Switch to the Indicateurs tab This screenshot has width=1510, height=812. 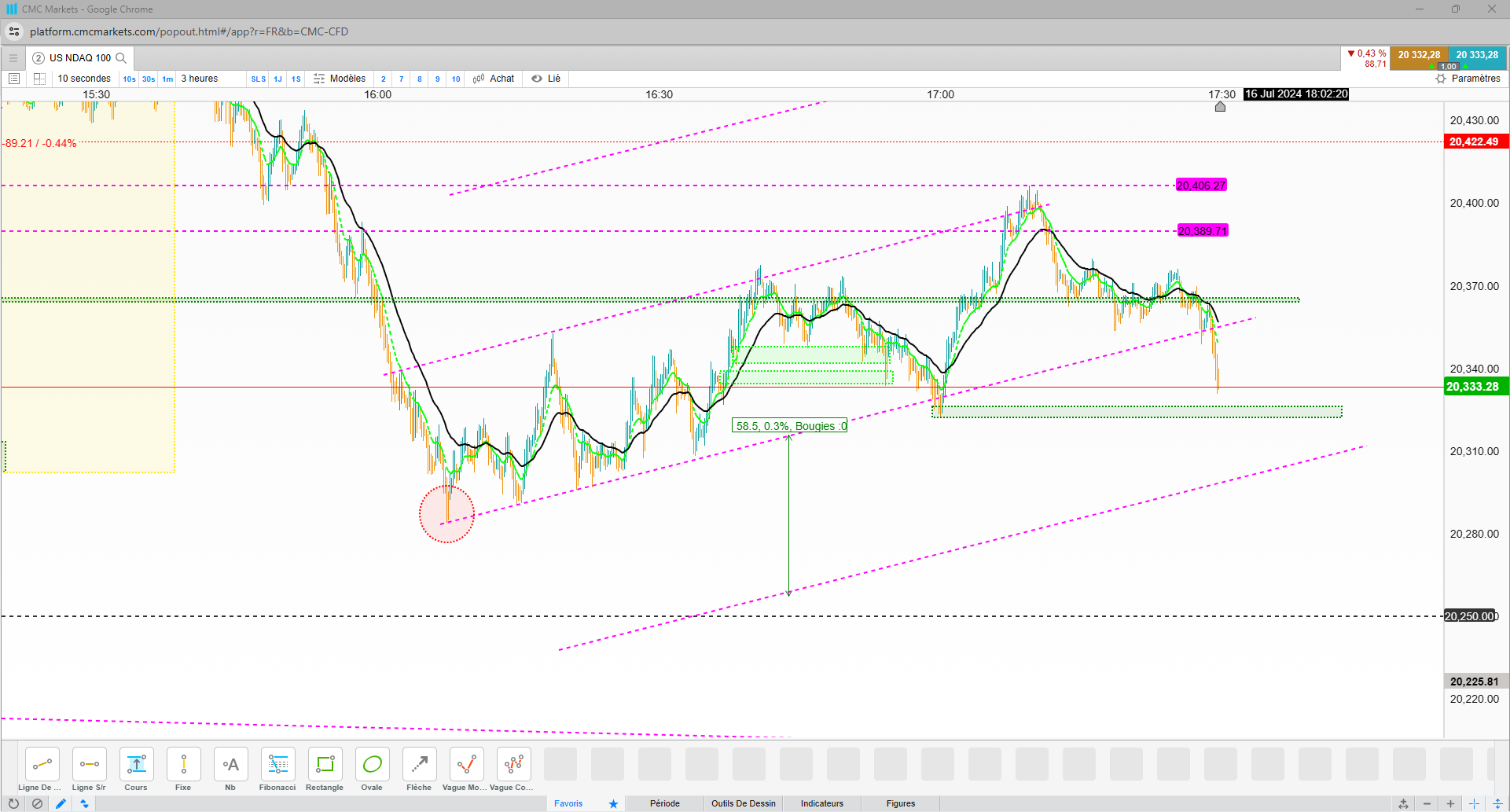822,803
